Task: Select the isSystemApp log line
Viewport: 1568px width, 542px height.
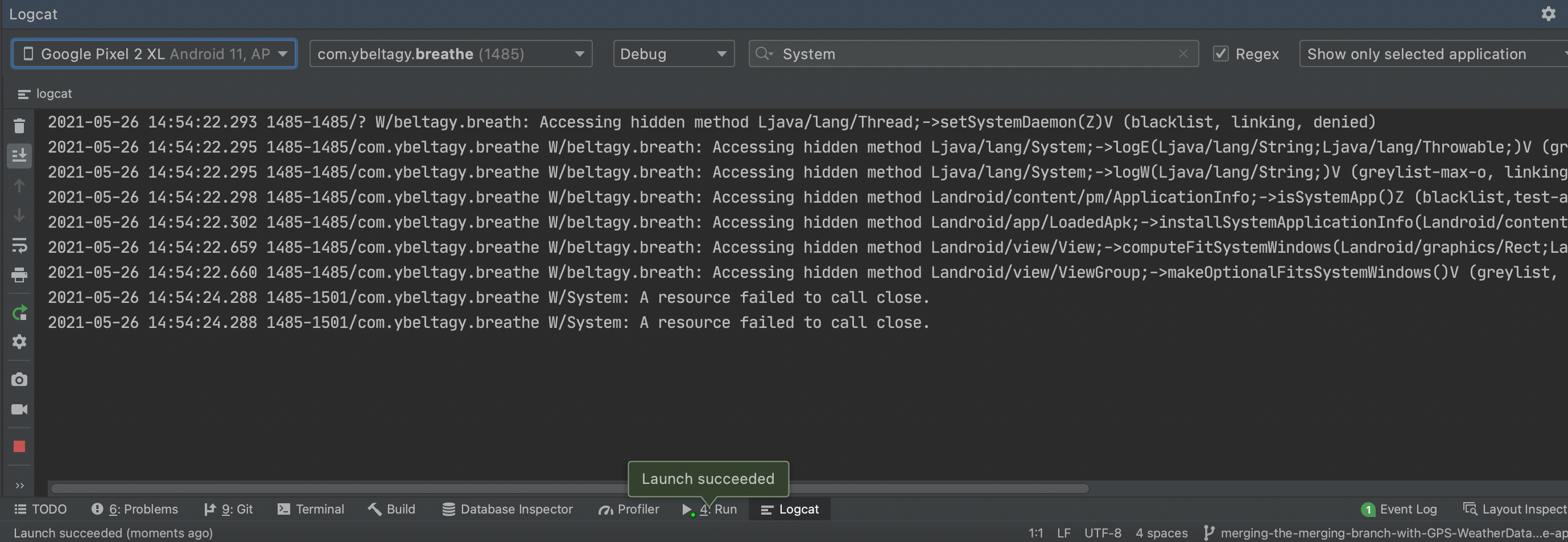Action: 808,197
